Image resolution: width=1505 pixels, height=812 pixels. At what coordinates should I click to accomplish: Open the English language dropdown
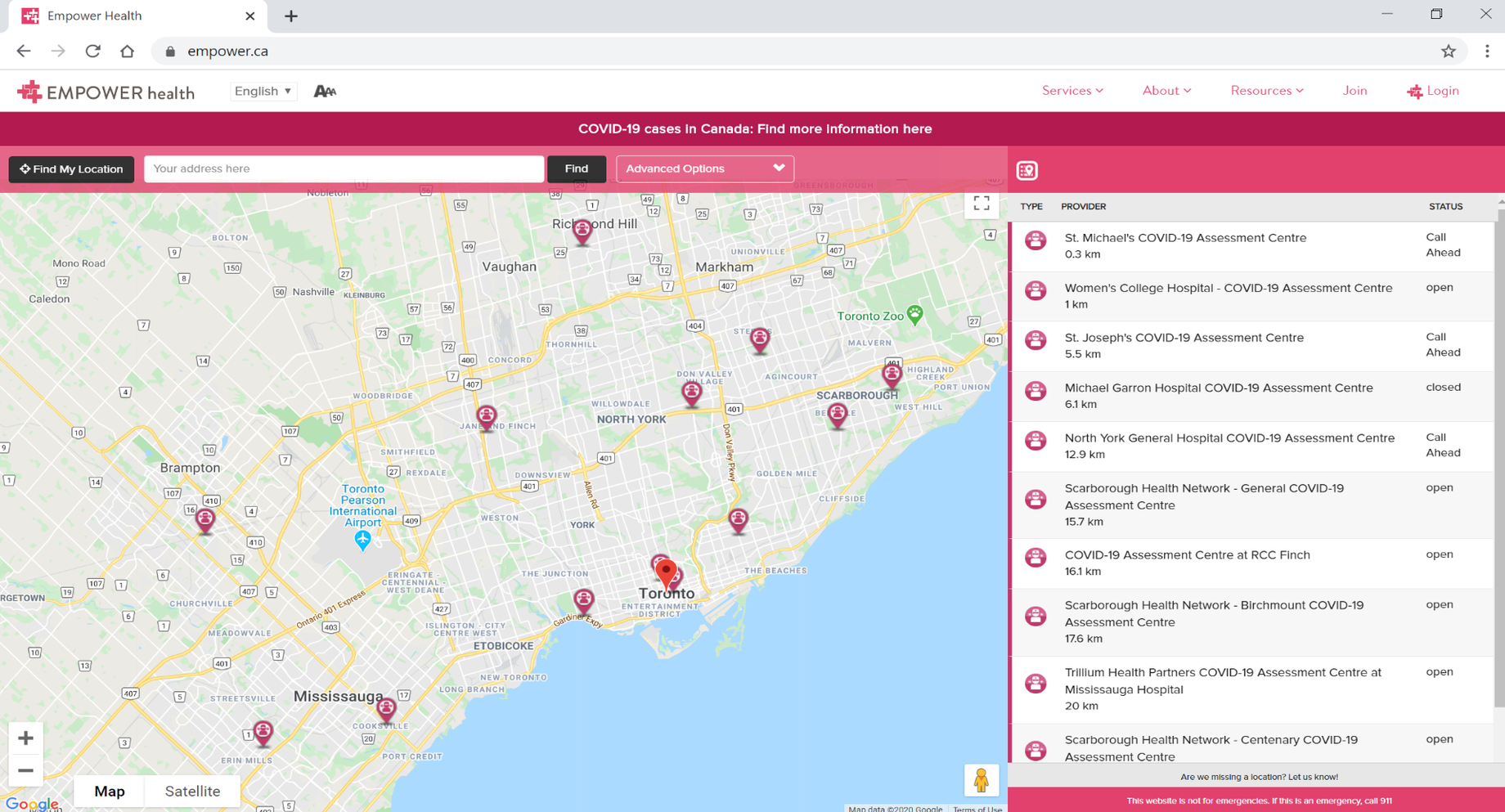[263, 91]
